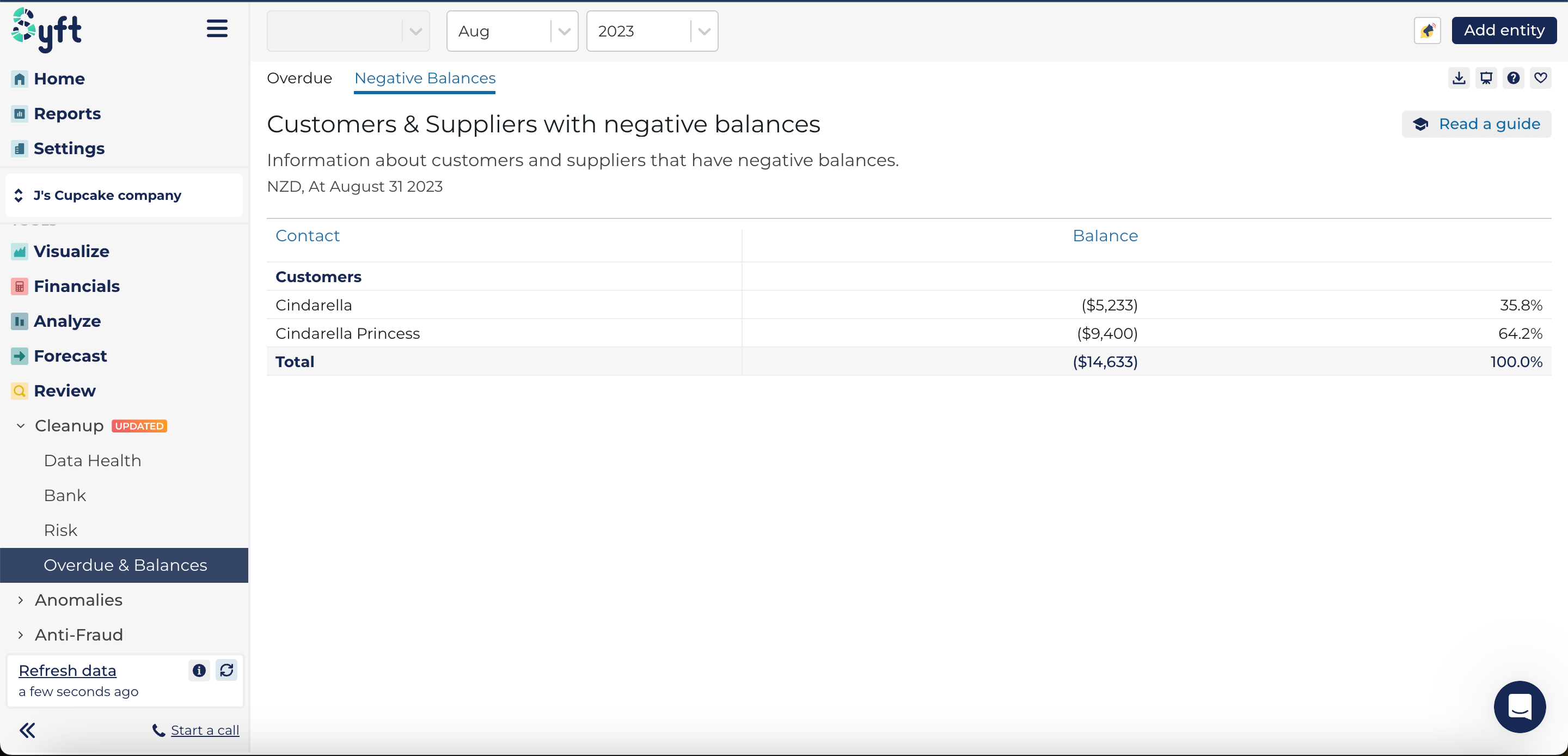Open Review via the magnifier icon
Image resolution: width=1568 pixels, height=756 pixels.
pos(19,391)
